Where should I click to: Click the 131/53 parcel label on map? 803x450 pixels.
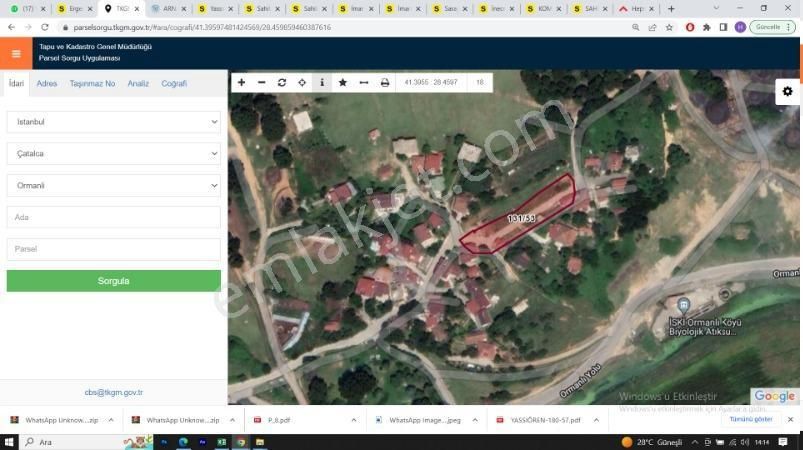521,219
